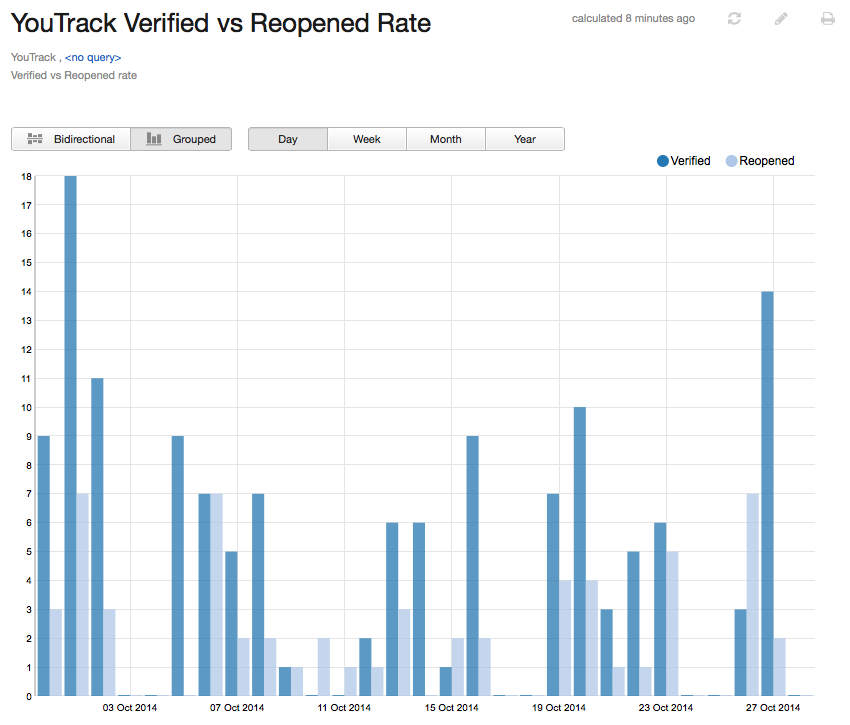
Task: Toggle Bidirectional chart mode
Action: [71, 139]
